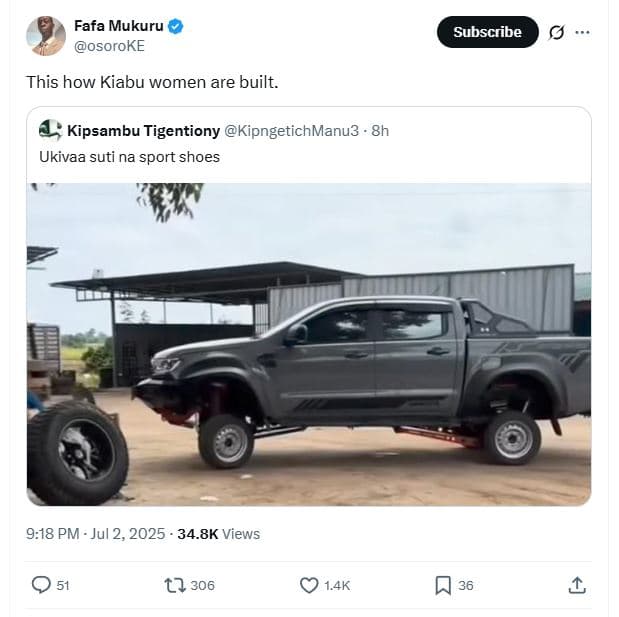
Task: Expand the three-dot more options menu
Action: point(583,32)
